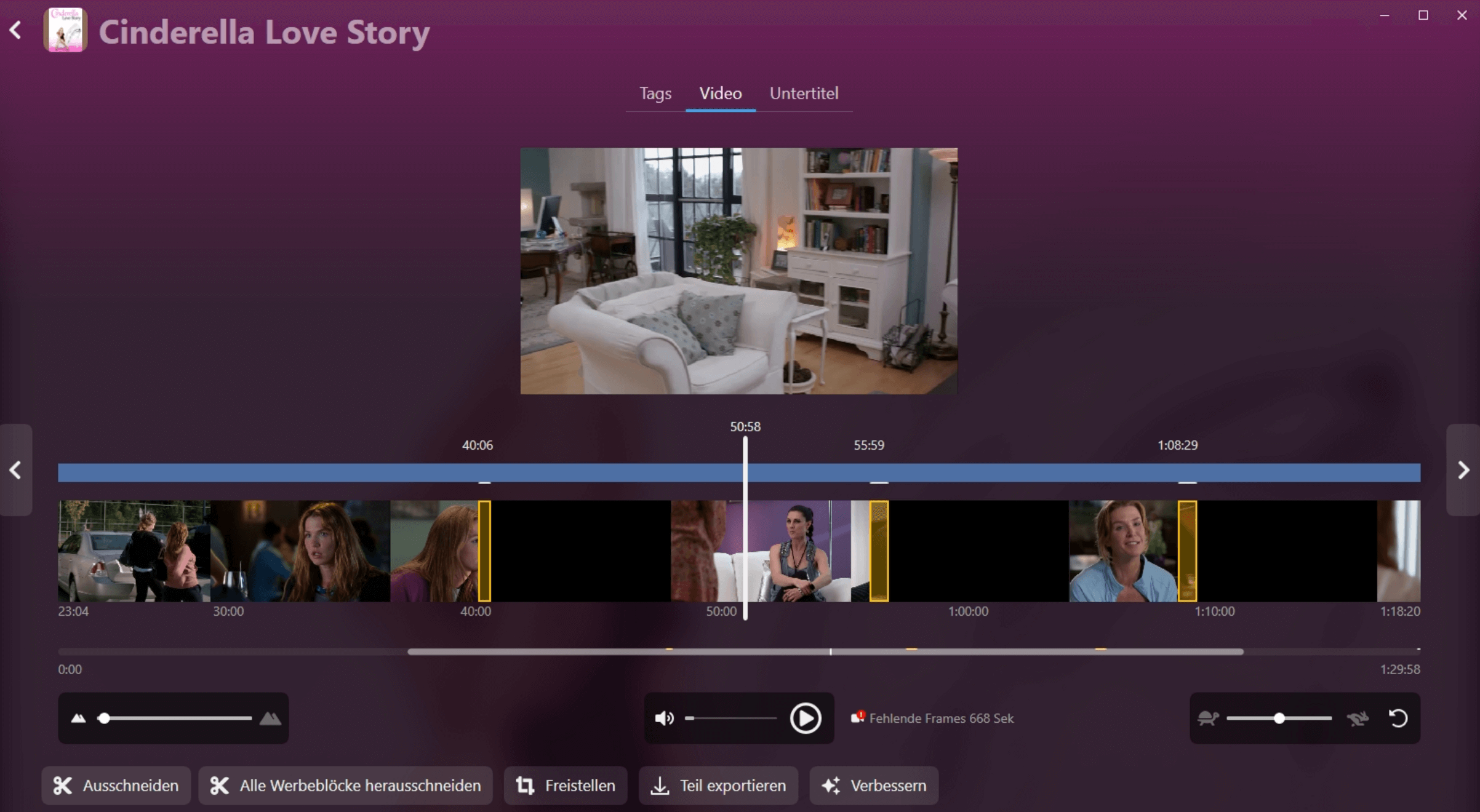Click the fast rabbit speed icon
Image resolution: width=1480 pixels, height=812 pixels.
(x=1357, y=718)
